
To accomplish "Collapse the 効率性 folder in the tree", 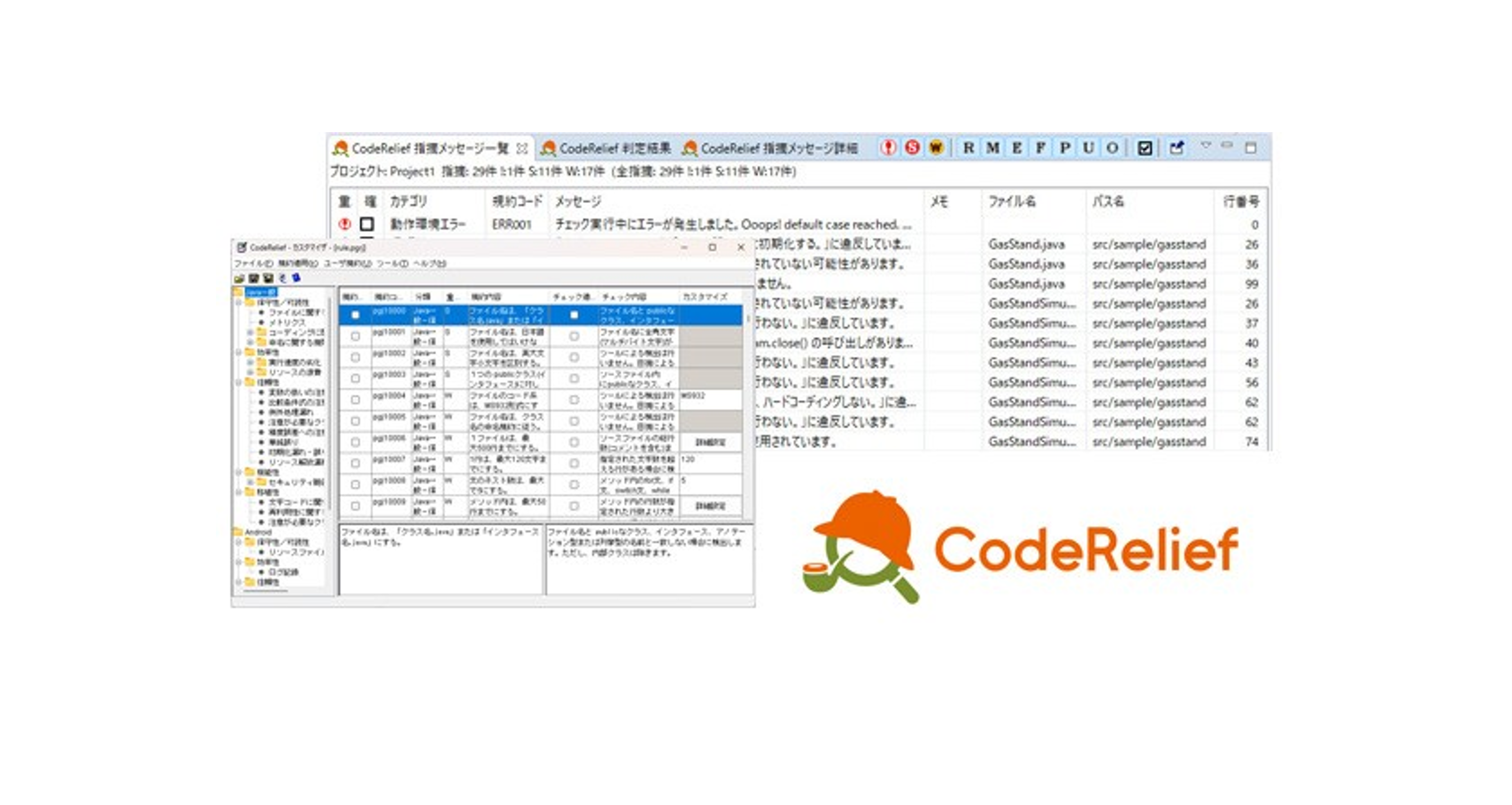I will 239,352.
